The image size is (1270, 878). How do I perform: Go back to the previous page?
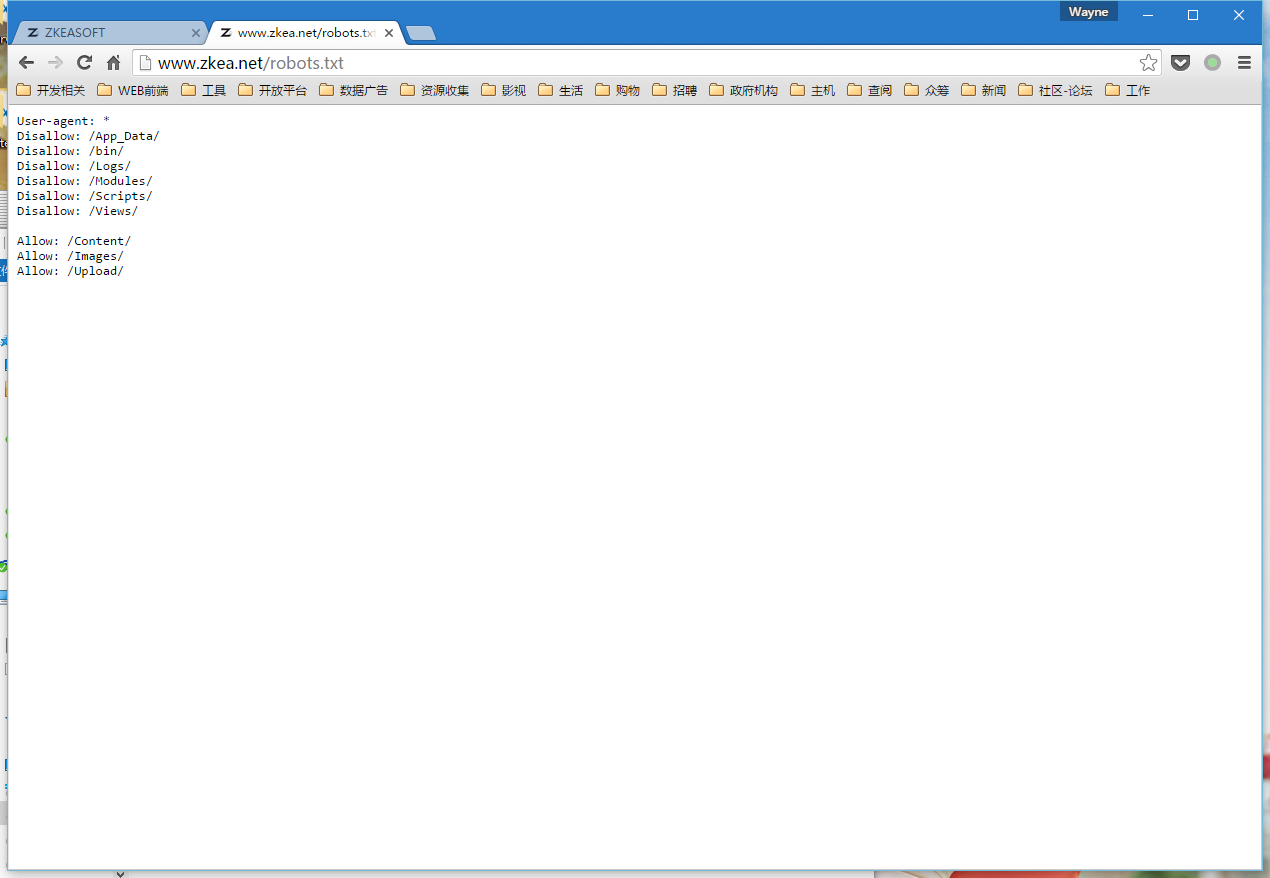[x=27, y=62]
